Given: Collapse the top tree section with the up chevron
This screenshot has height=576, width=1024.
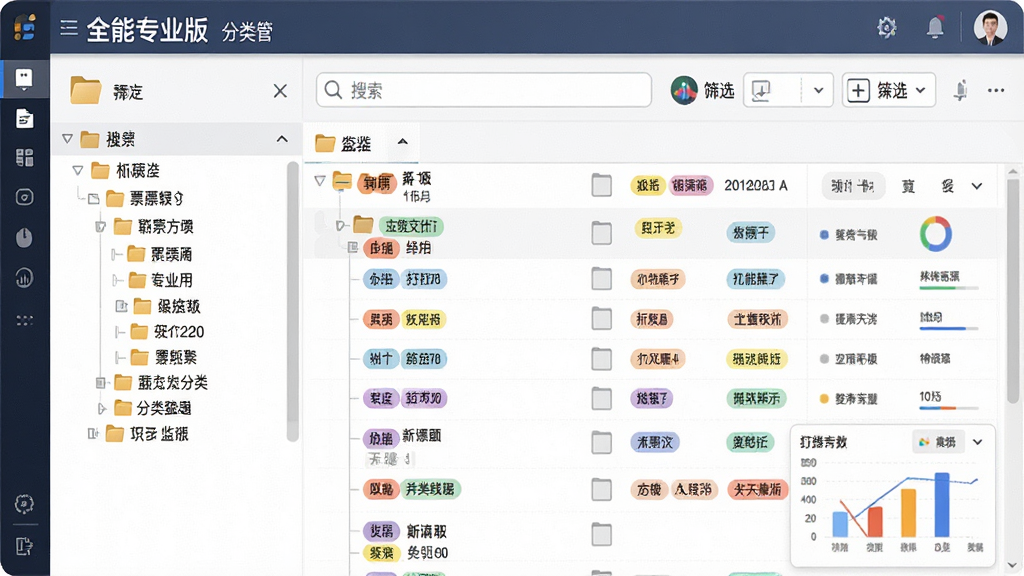Looking at the screenshot, I should pyautogui.click(x=282, y=138).
